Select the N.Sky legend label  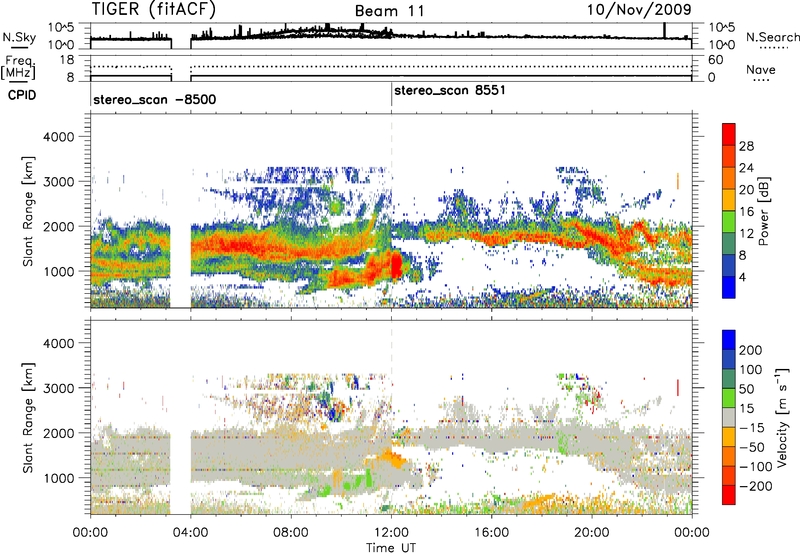[x=19, y=38]
